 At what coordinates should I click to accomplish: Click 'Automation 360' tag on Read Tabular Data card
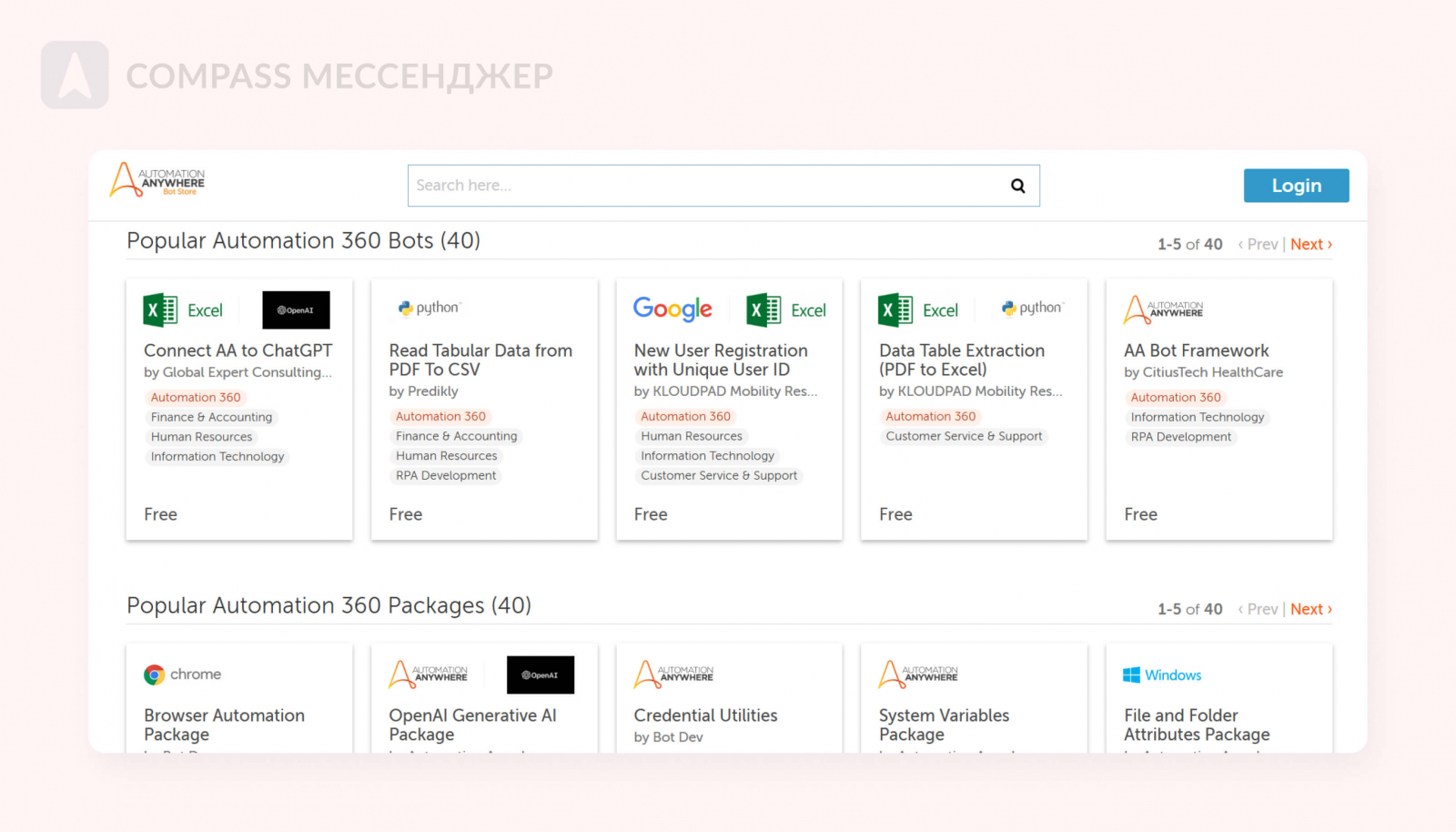(440, 417)
